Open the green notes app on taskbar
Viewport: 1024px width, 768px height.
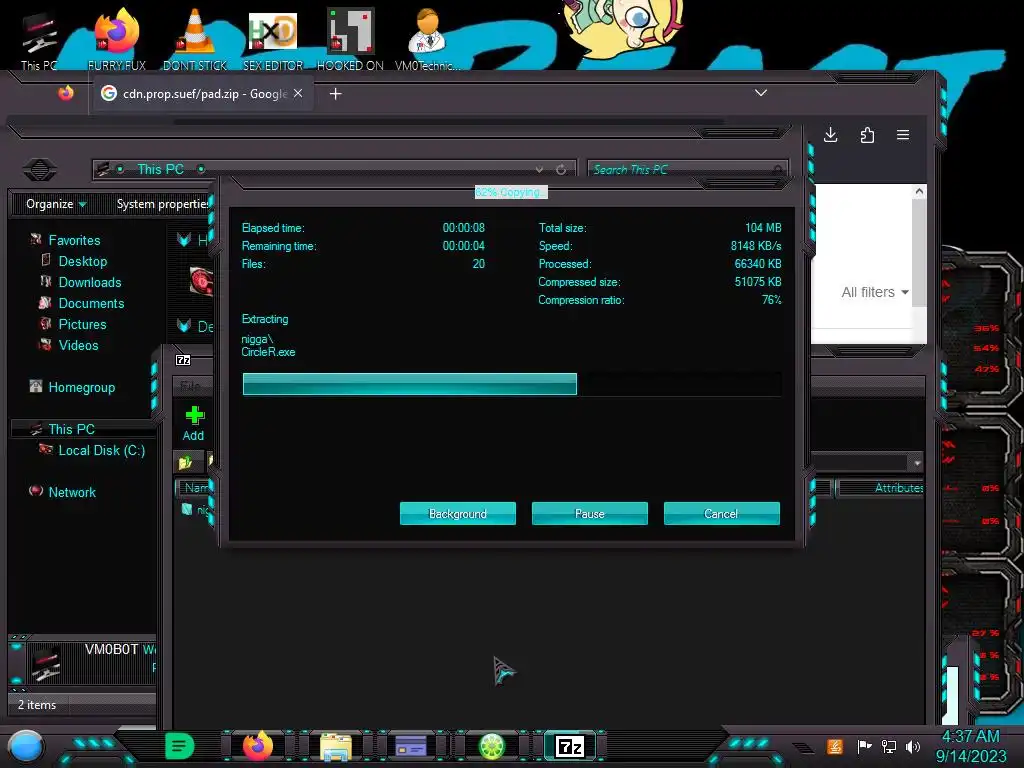[180, 746]
